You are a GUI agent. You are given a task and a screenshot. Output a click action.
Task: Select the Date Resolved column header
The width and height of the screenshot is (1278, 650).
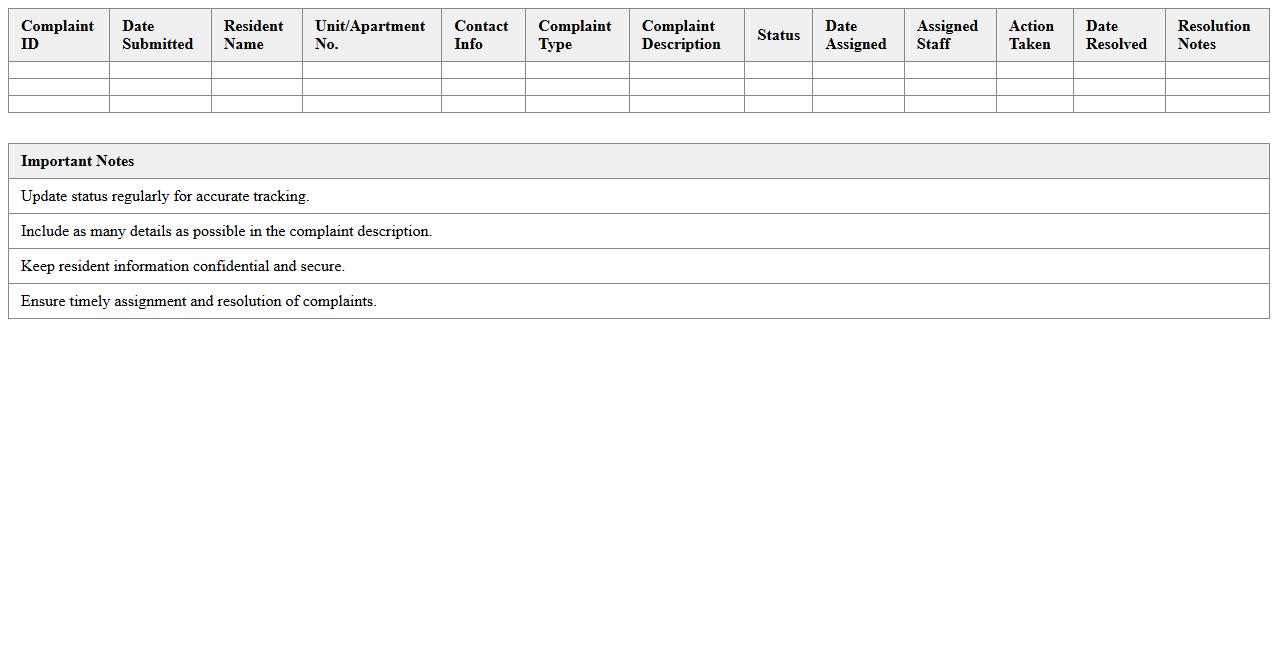tap(1118, 35)
